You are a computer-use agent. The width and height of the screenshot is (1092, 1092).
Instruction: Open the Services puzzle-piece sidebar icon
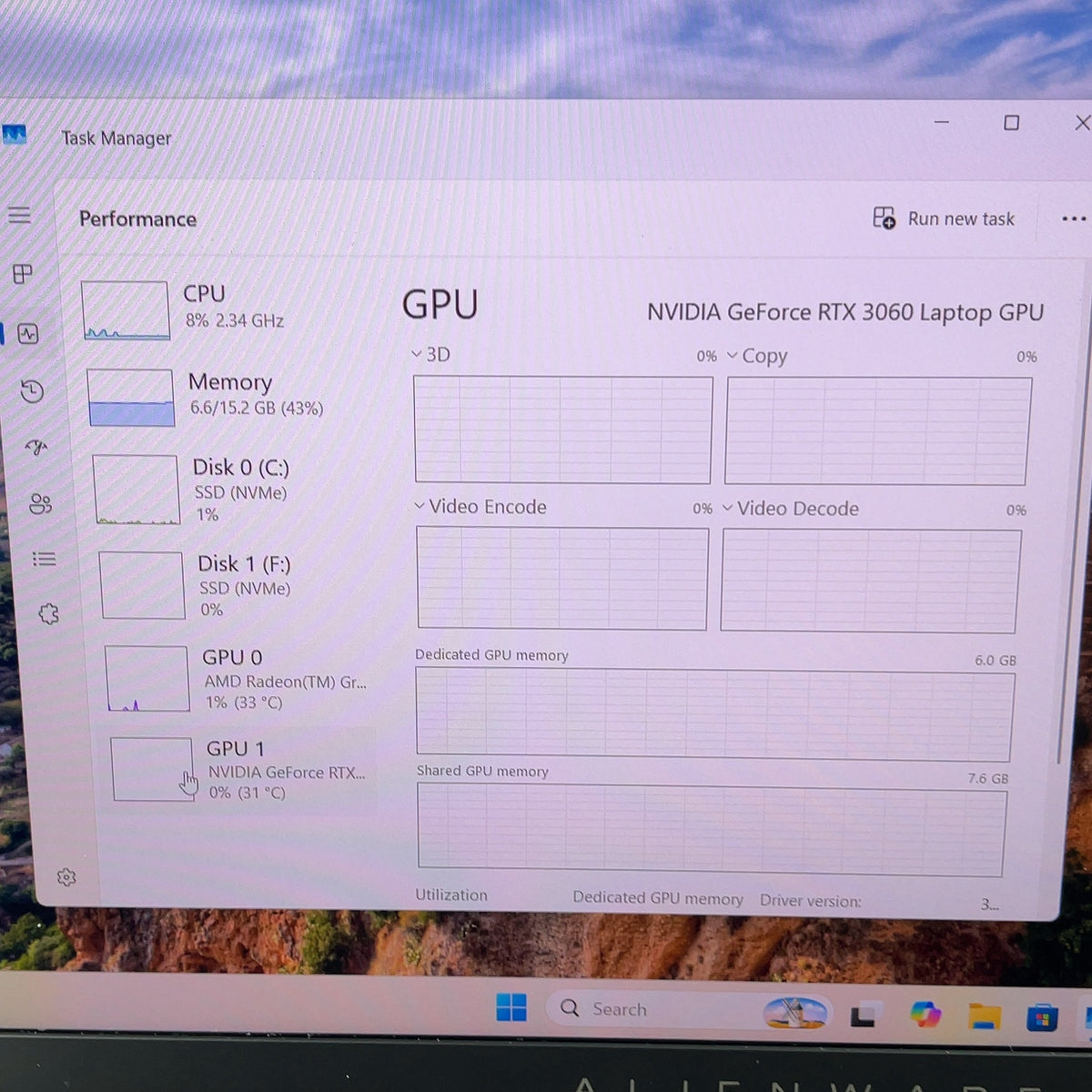(49, 614)
